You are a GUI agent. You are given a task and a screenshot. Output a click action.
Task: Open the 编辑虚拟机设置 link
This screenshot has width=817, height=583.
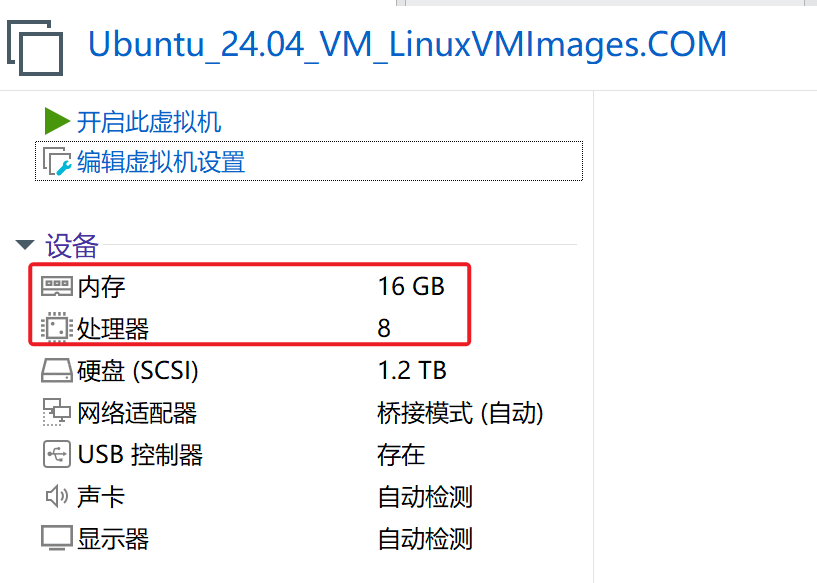(161, 162)
